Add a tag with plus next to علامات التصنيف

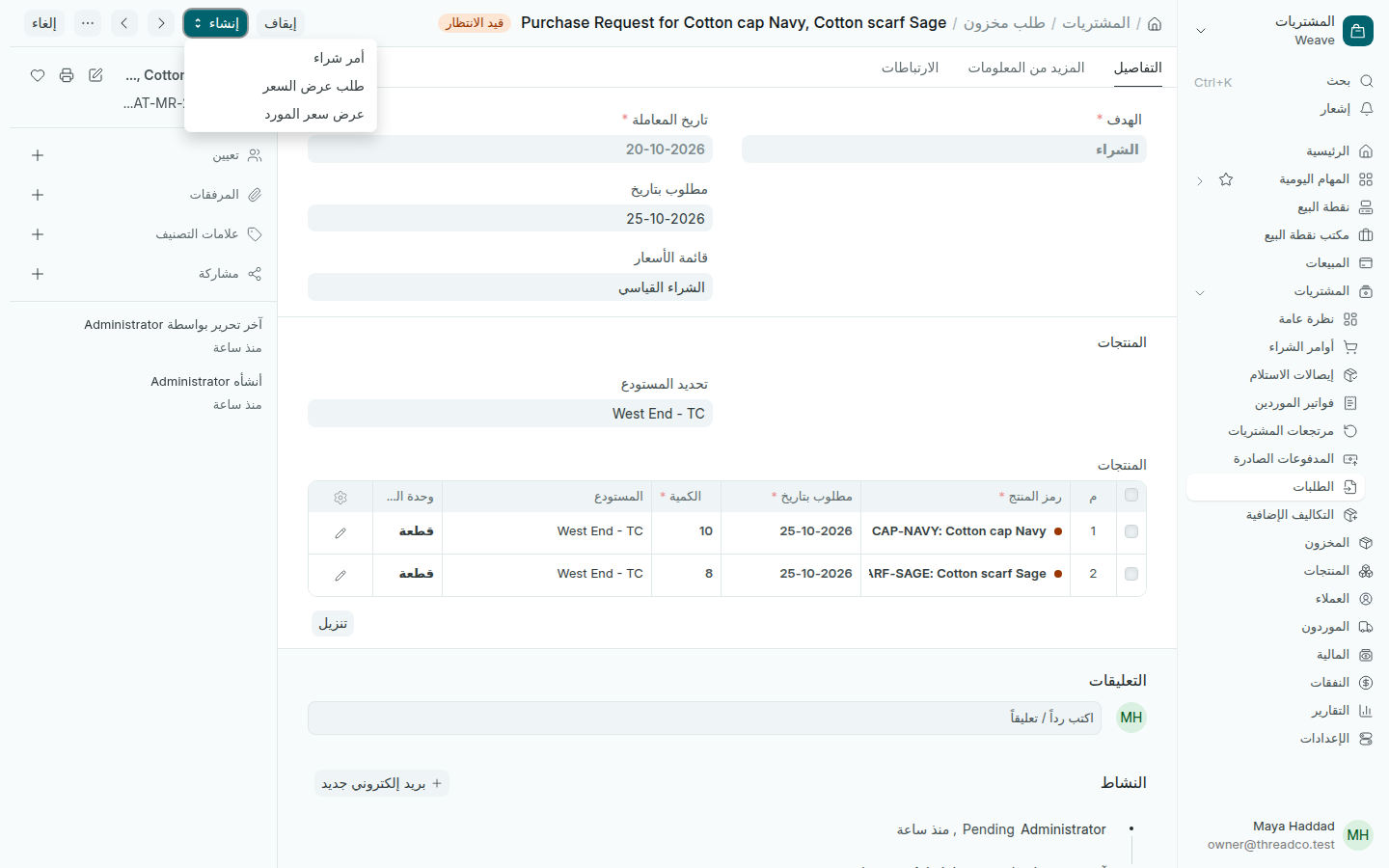38,234
